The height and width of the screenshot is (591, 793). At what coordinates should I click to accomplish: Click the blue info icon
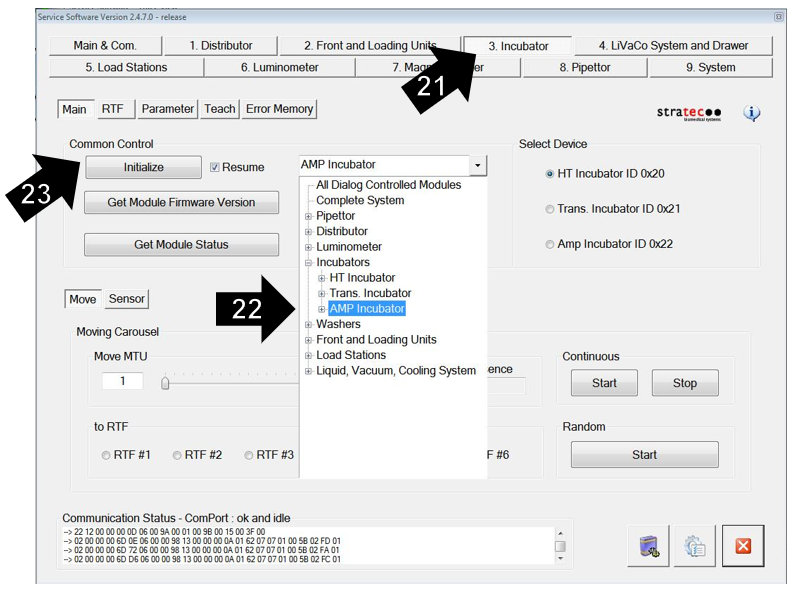click(751, 113)
